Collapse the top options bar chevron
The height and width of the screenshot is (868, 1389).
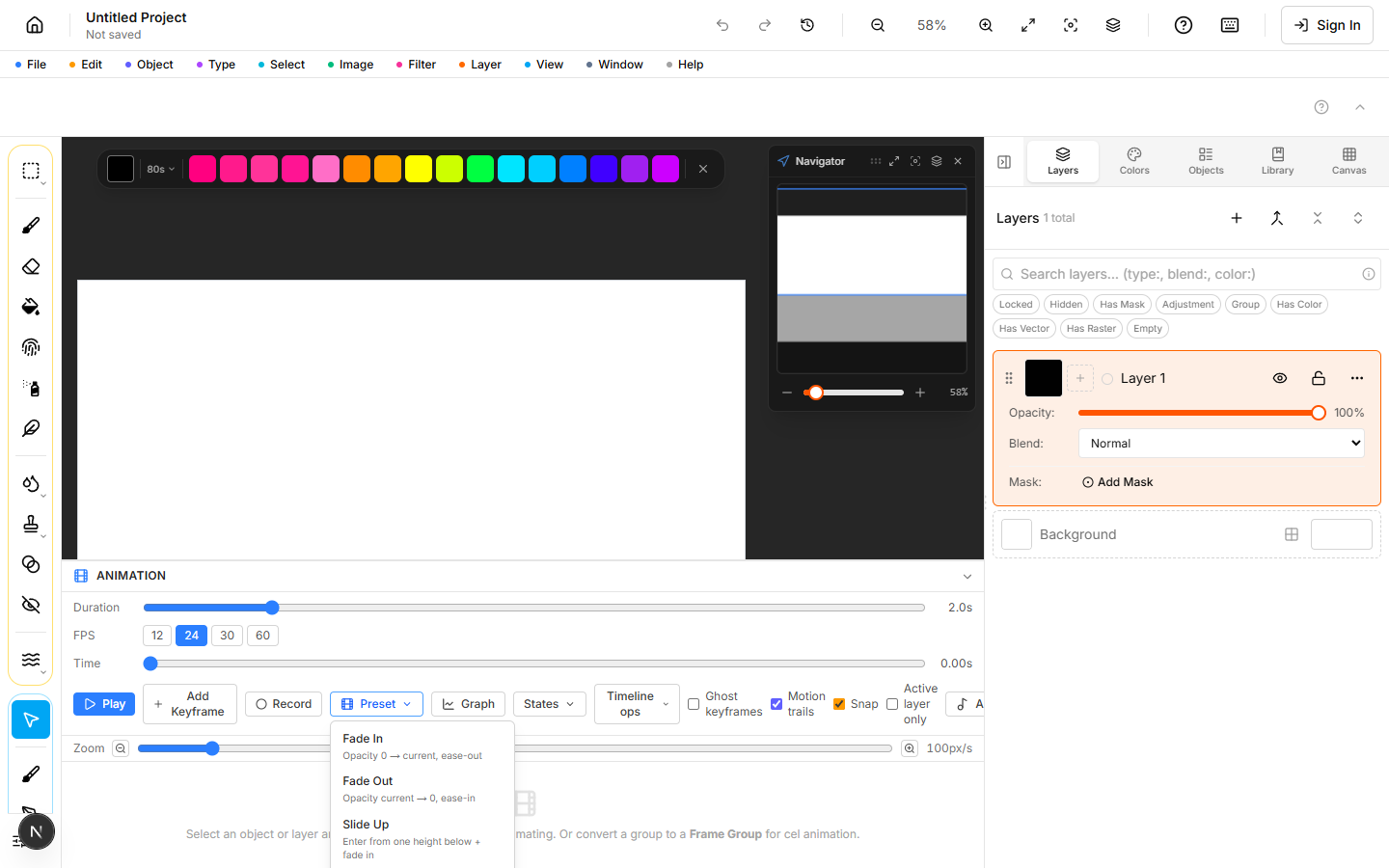[x=1360, y=107]
